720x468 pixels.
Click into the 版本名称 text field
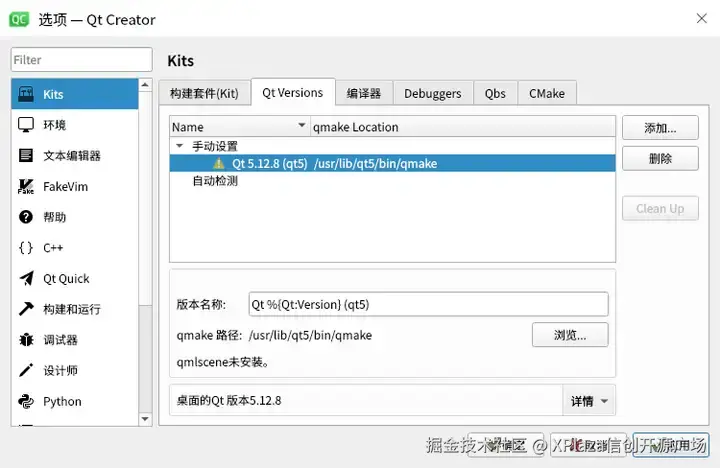[428, 304]
